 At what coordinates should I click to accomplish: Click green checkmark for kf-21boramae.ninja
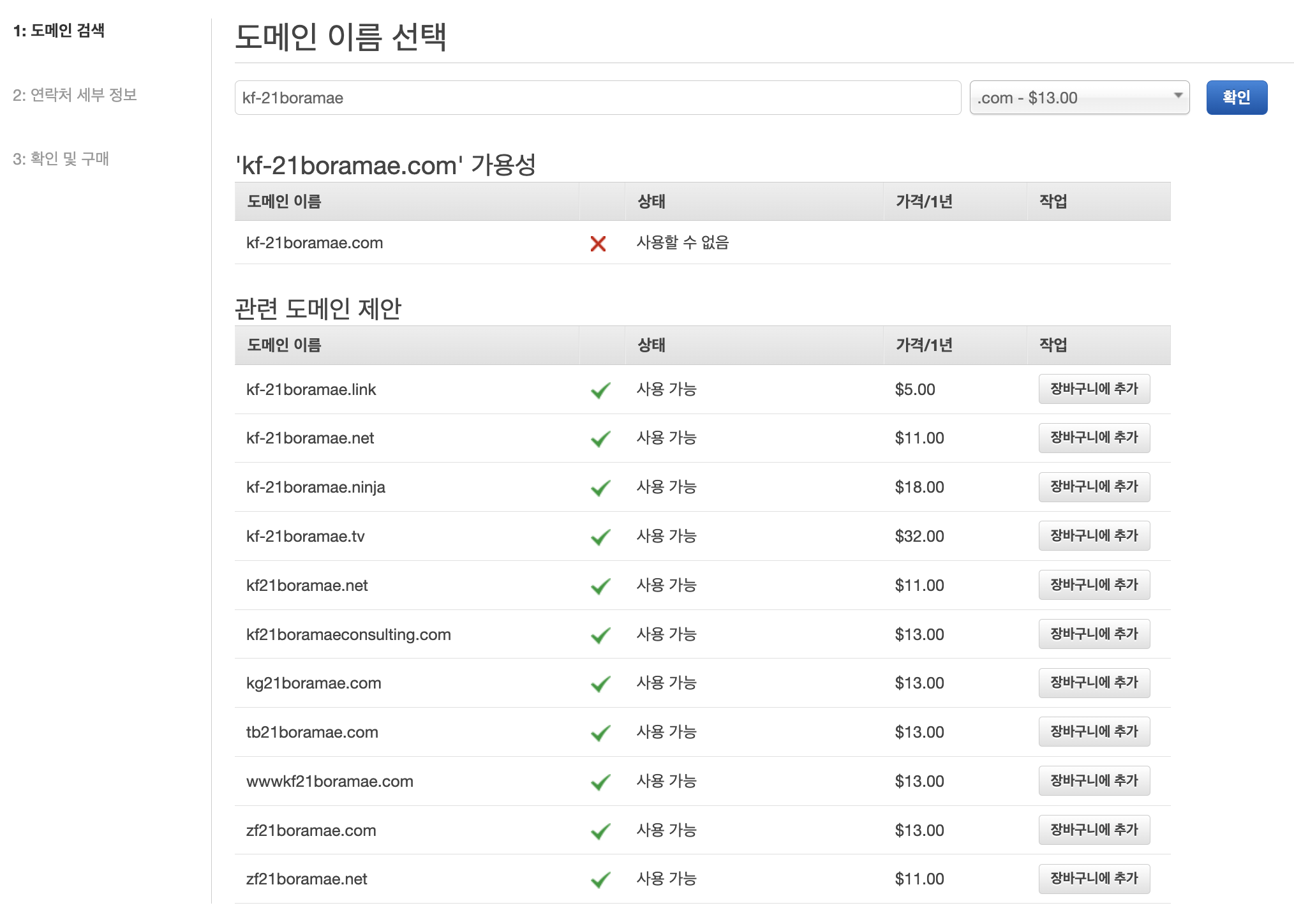pos(600,488)
